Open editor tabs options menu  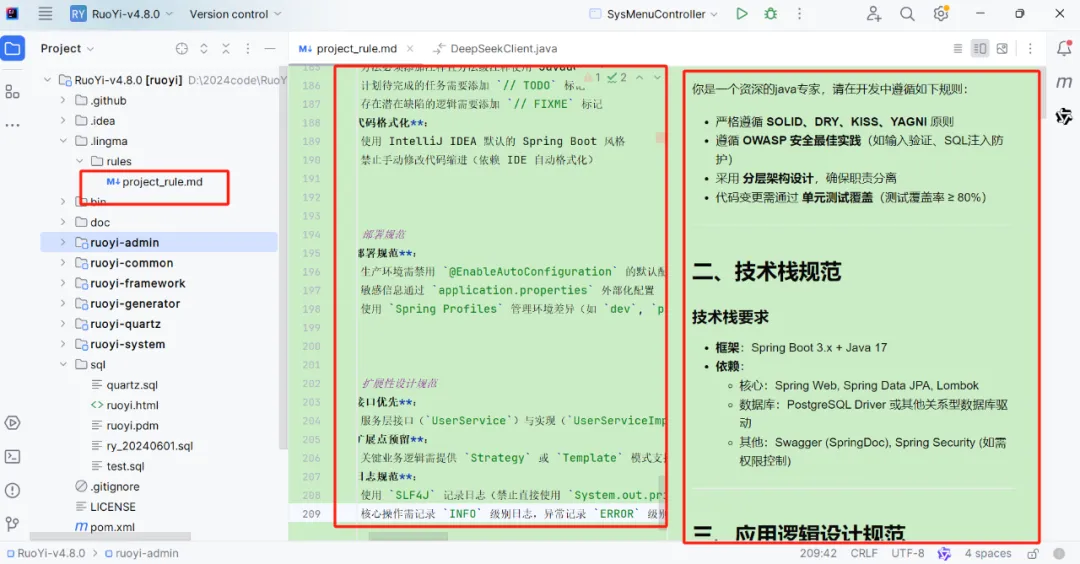click(1030, 48)
